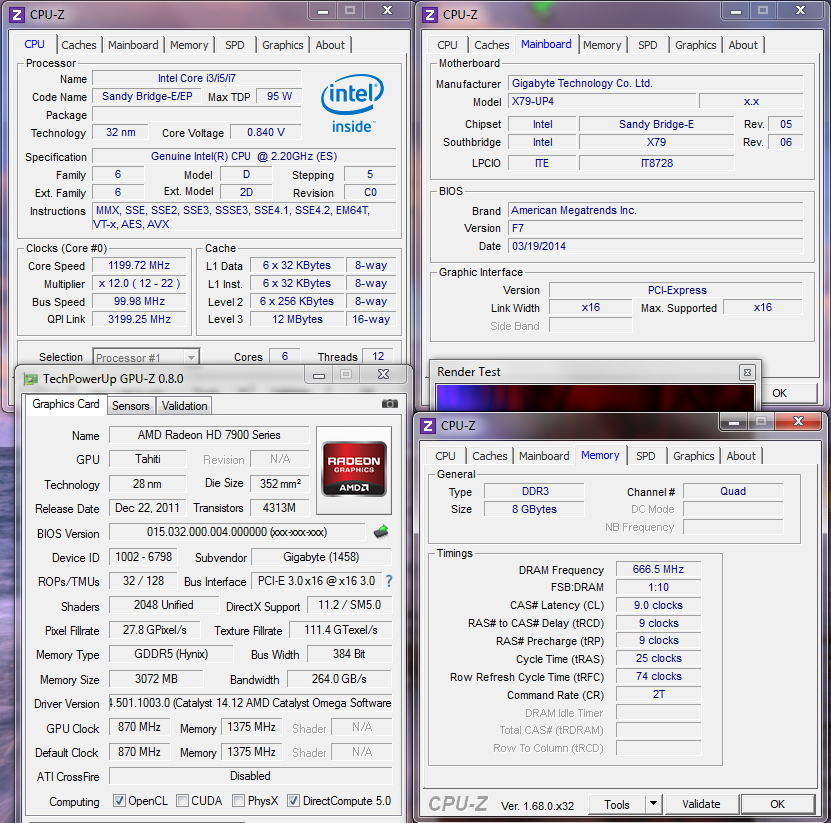The image size is (831, 823).
Task: Click the Tools button in CPU-Z
Action: (617, 804)
